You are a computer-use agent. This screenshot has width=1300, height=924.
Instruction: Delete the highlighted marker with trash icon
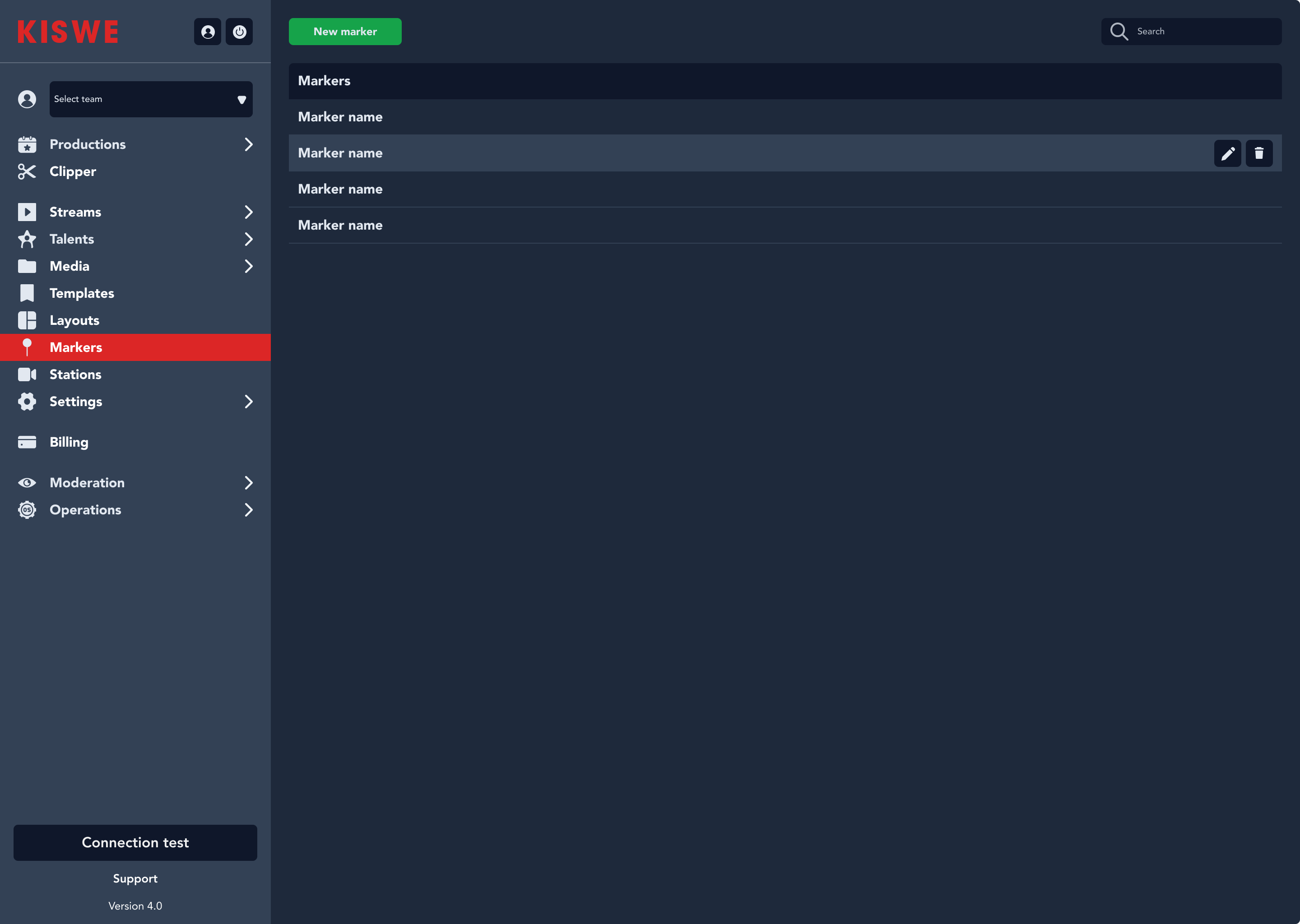click(x=1259, y=153)
